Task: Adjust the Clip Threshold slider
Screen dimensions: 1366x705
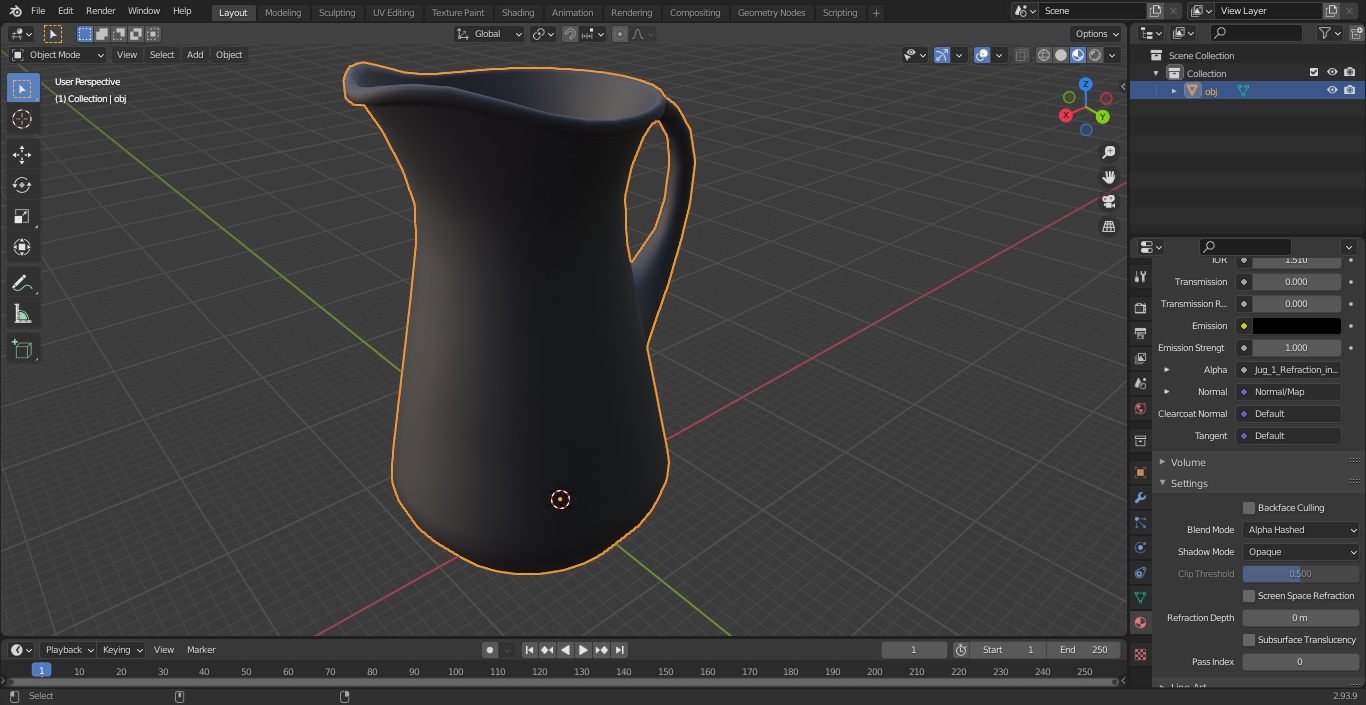Action: tap(1301, 574)
